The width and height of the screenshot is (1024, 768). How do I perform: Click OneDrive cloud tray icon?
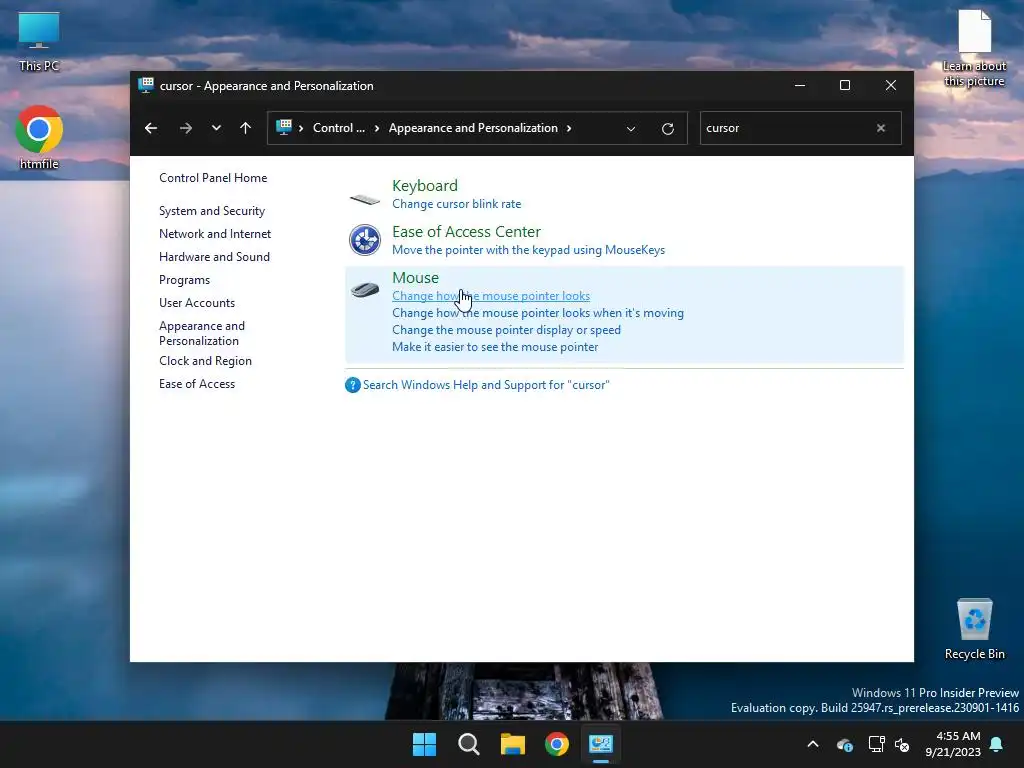pyautogui.click(x=844, y=744)
